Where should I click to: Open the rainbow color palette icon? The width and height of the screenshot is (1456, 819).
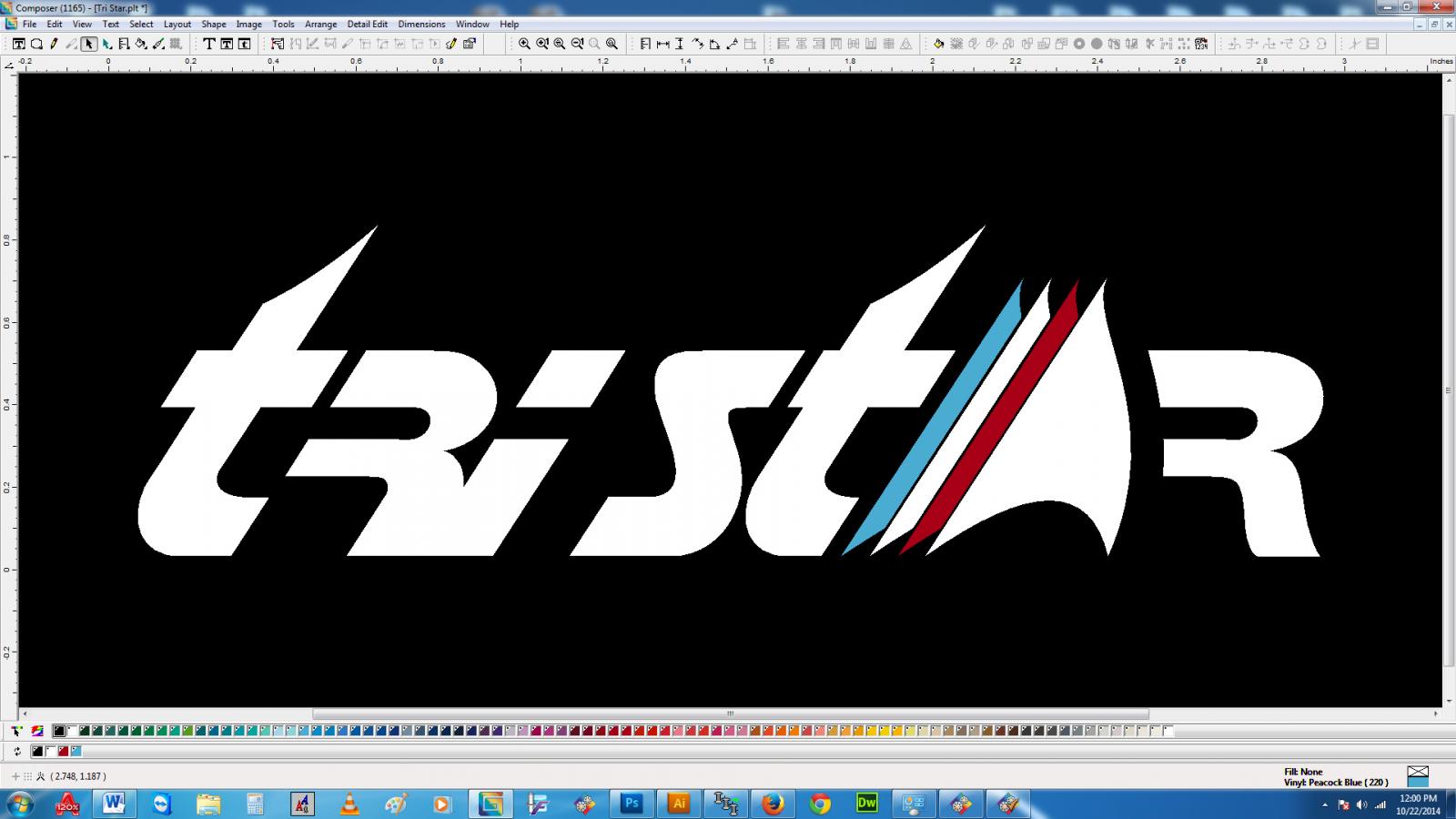[37, 731]
